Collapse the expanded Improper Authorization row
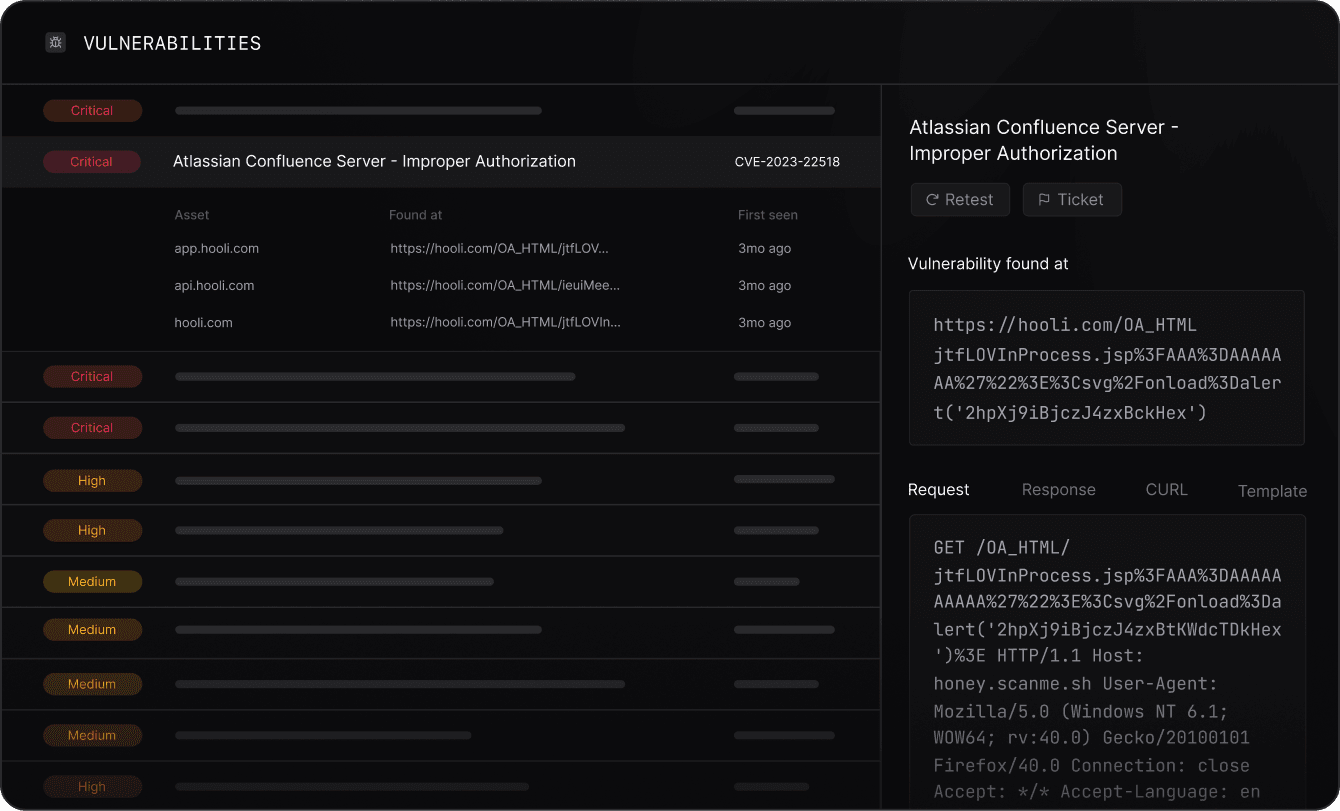Image resolution: width=1340 pixels, height=811 pixels. (x=440, y=161)
